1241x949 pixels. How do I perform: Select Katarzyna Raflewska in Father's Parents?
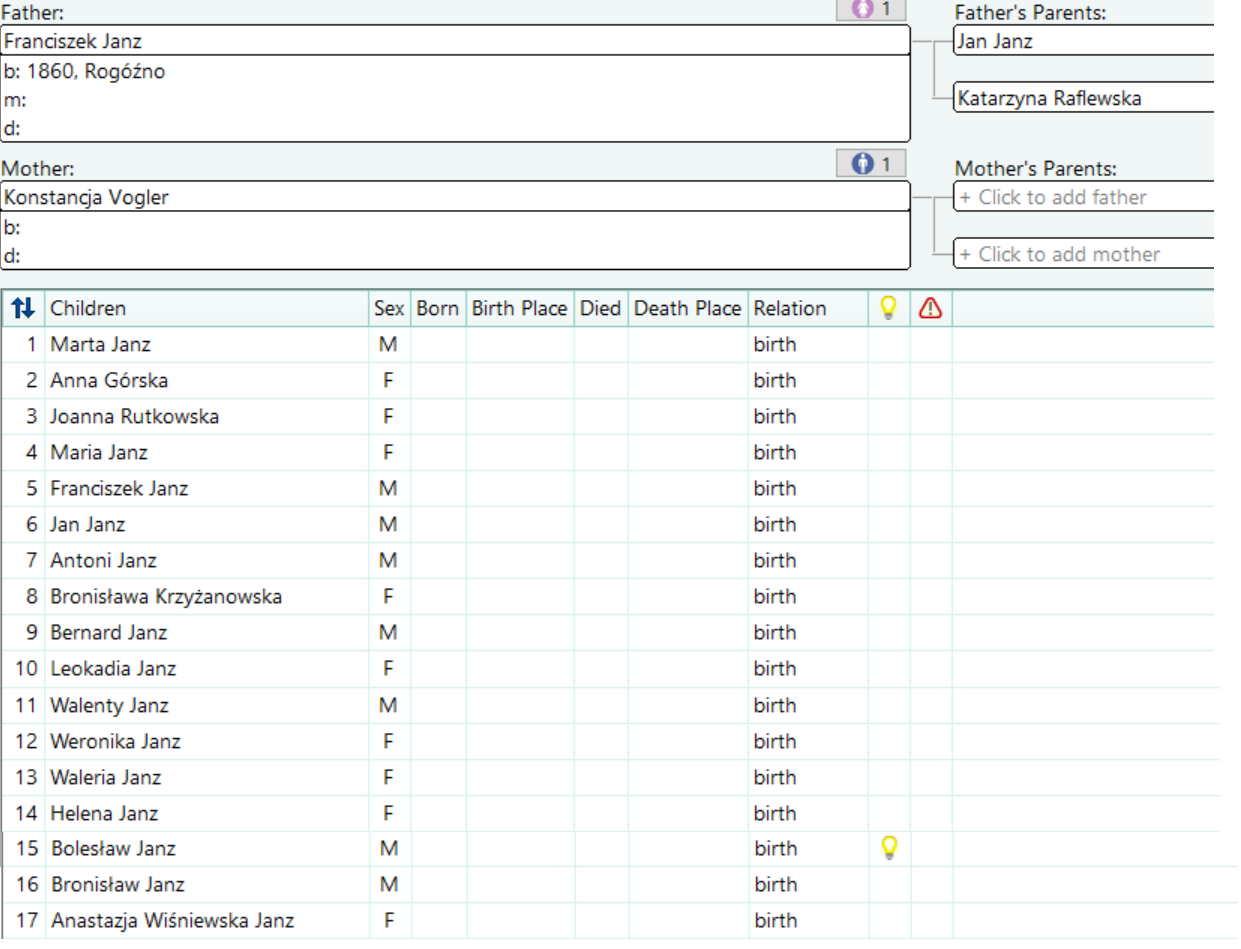(x=1084, y=98)
